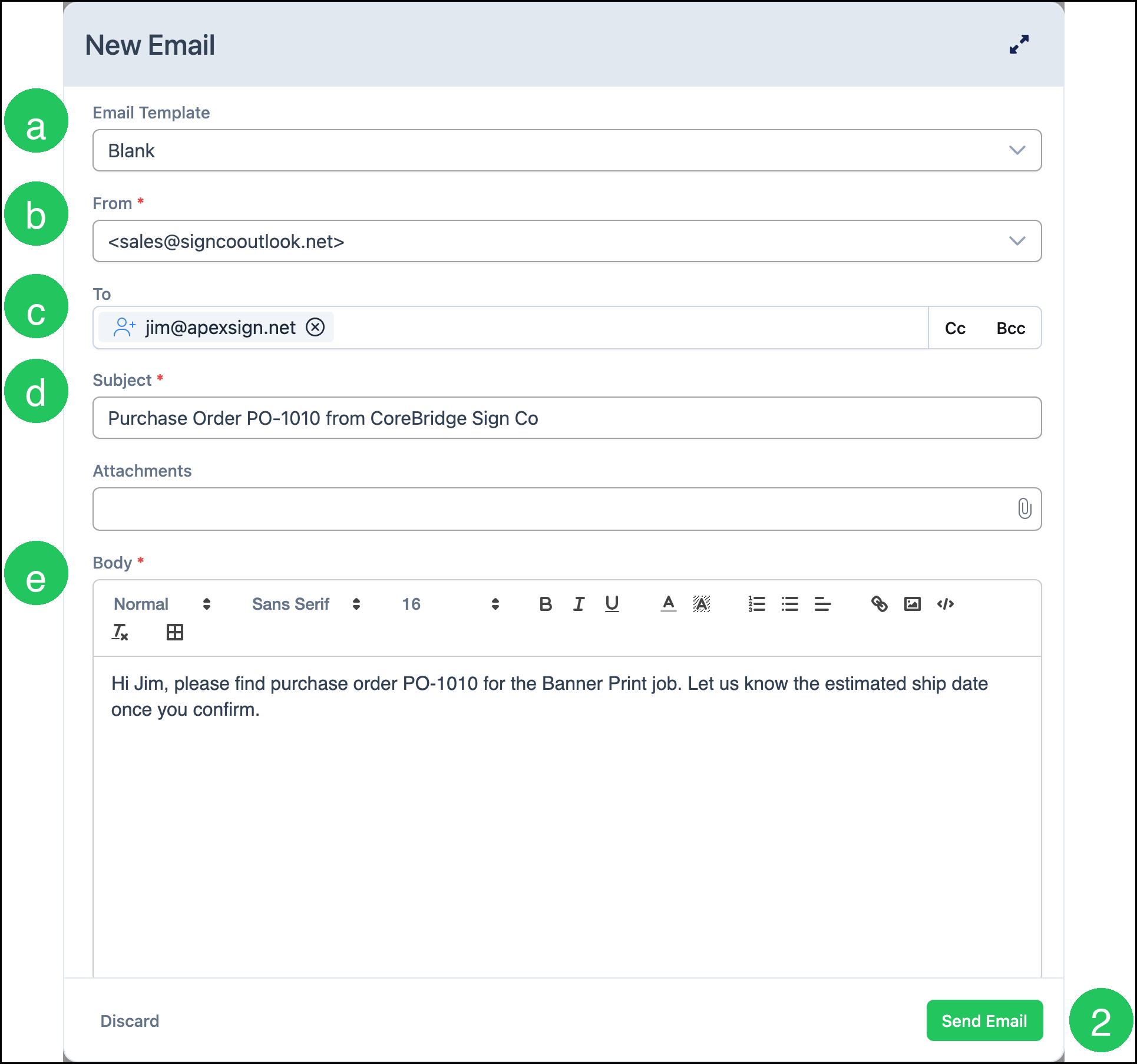Viewport: 1137px width, 1064px height.
Task: Toggle bold formatting in body toolbar
Action: click(x=546, y=604)
